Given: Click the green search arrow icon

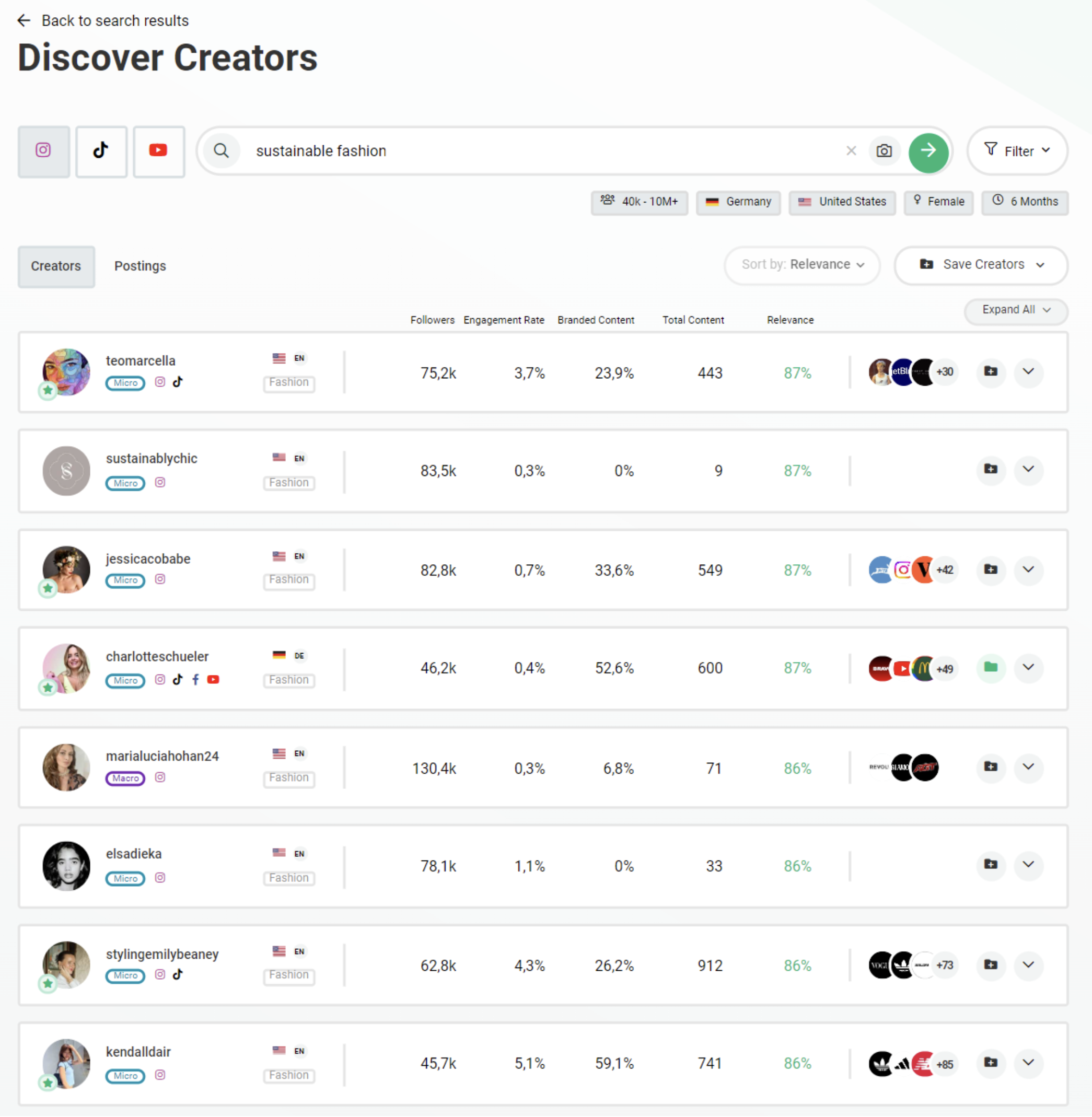Looking at the screenshot, I should 928,152.
